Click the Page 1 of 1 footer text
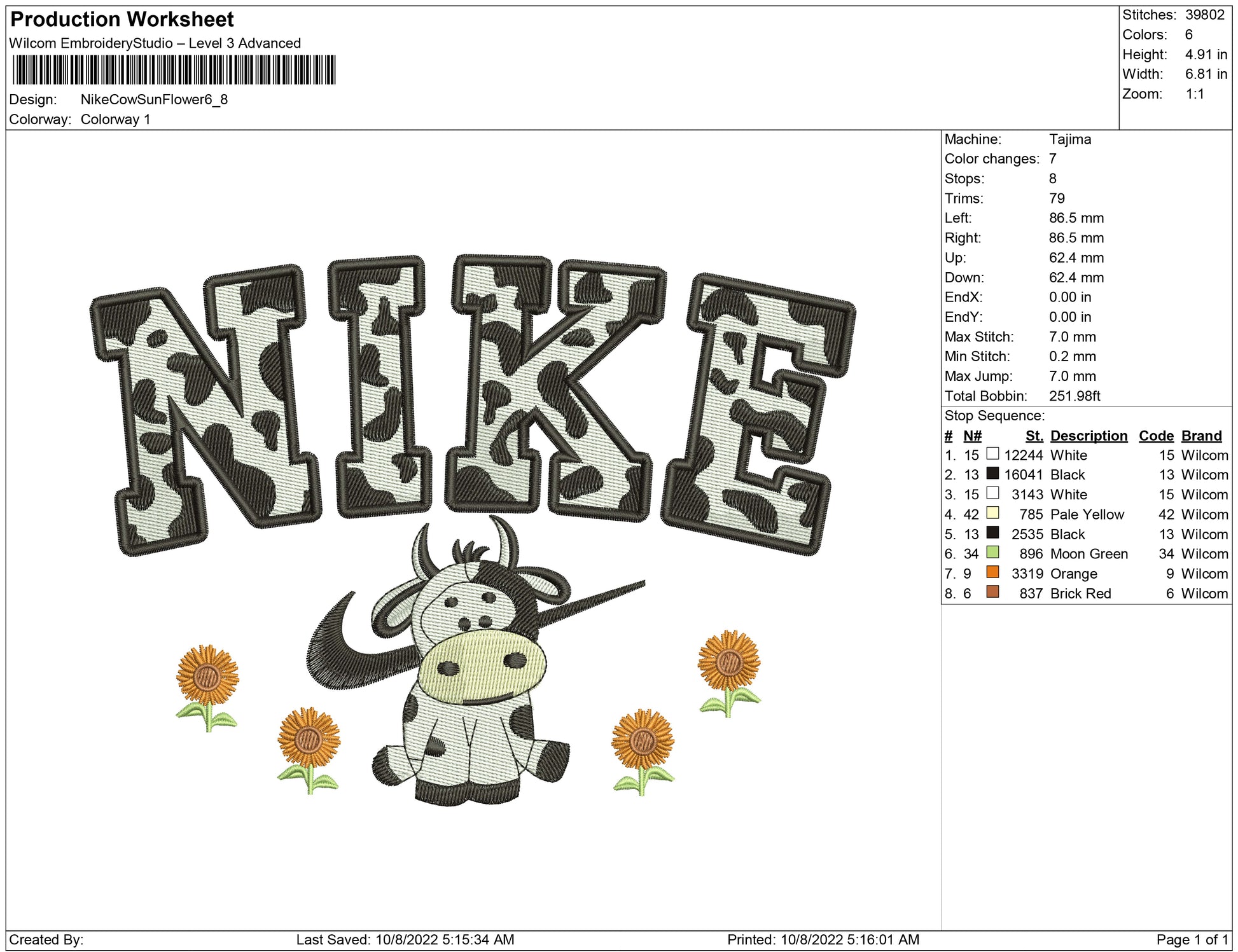This screenshot has width=1238, height=952. (x=1191, y=939)
